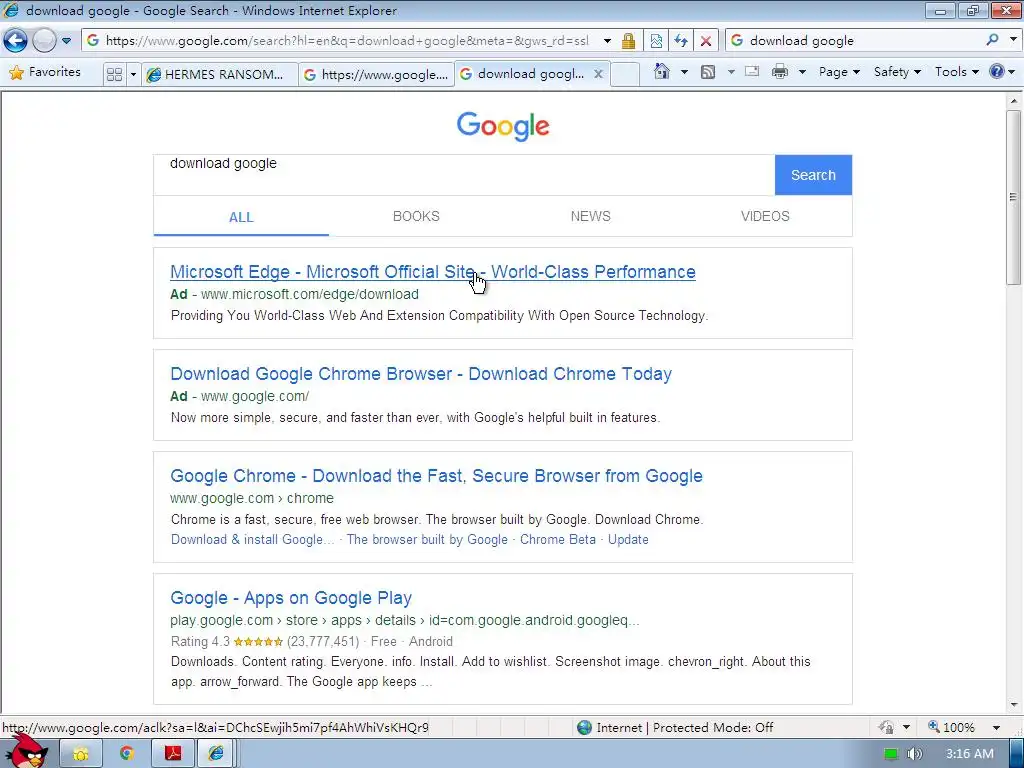Click the security lock icon in address bar

(x=628, y=41)
